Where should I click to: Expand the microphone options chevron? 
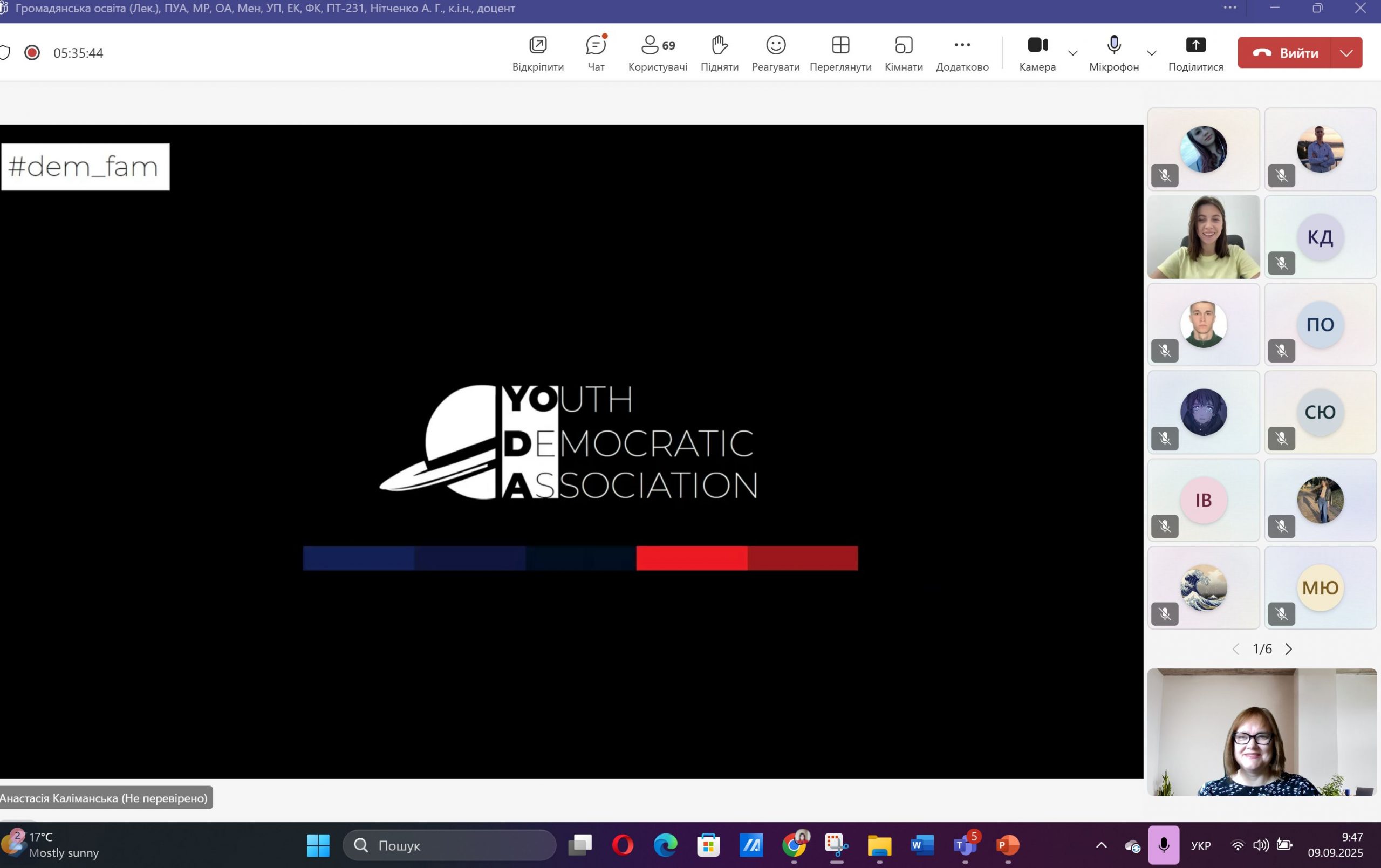[x=1151, y=53]
